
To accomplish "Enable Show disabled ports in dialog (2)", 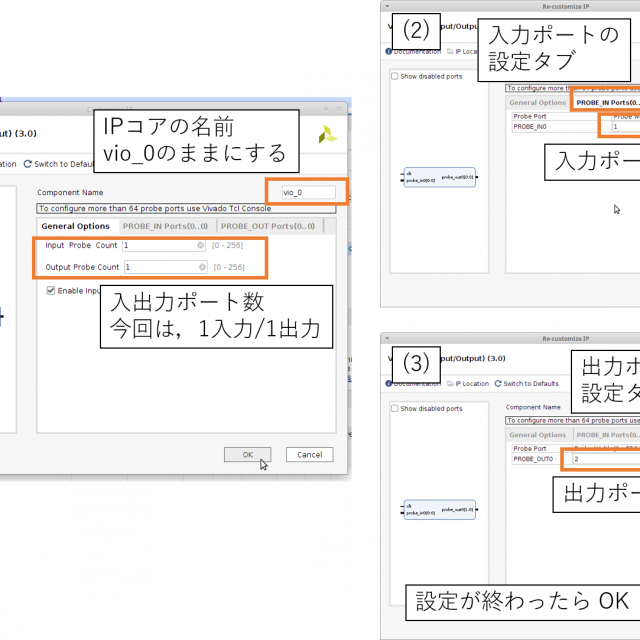I will click(395, 76).
